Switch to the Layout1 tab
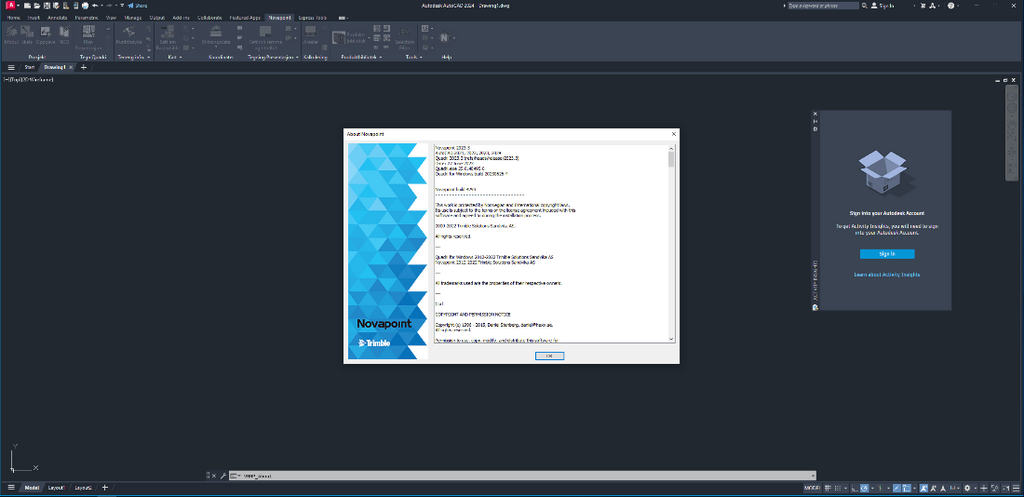Viewport: 1024px width, 497px height. [x=57, y=488]
